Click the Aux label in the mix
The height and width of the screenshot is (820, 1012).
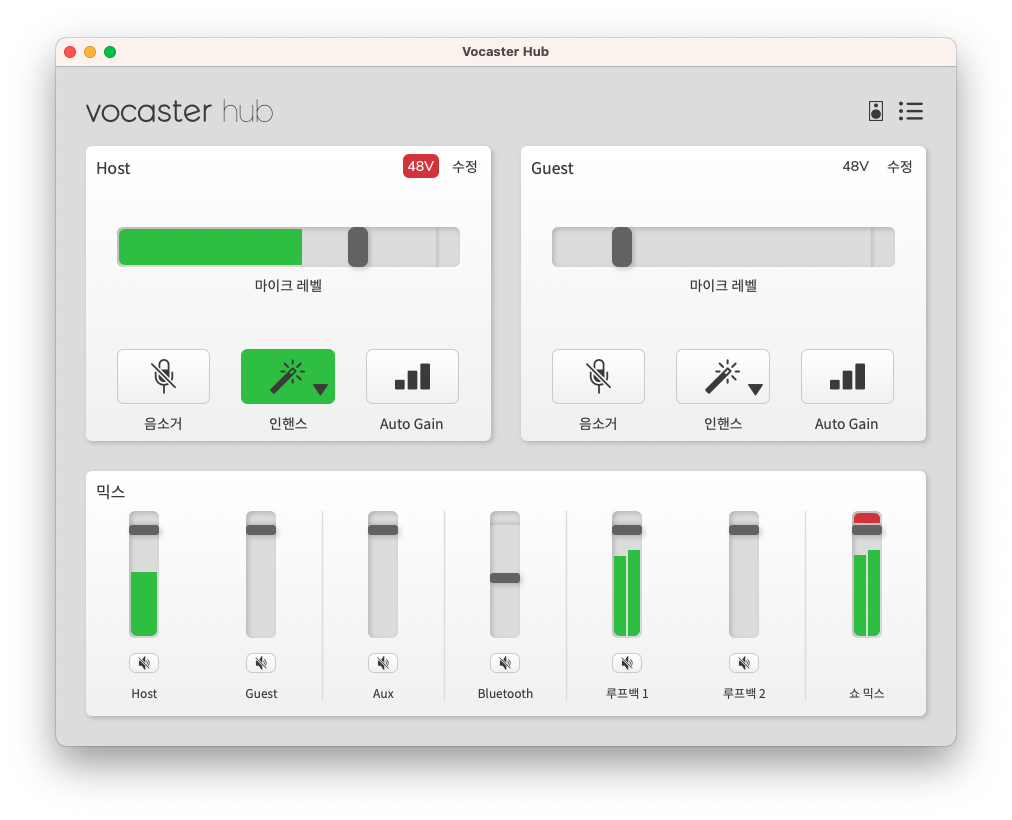[383, 694]
